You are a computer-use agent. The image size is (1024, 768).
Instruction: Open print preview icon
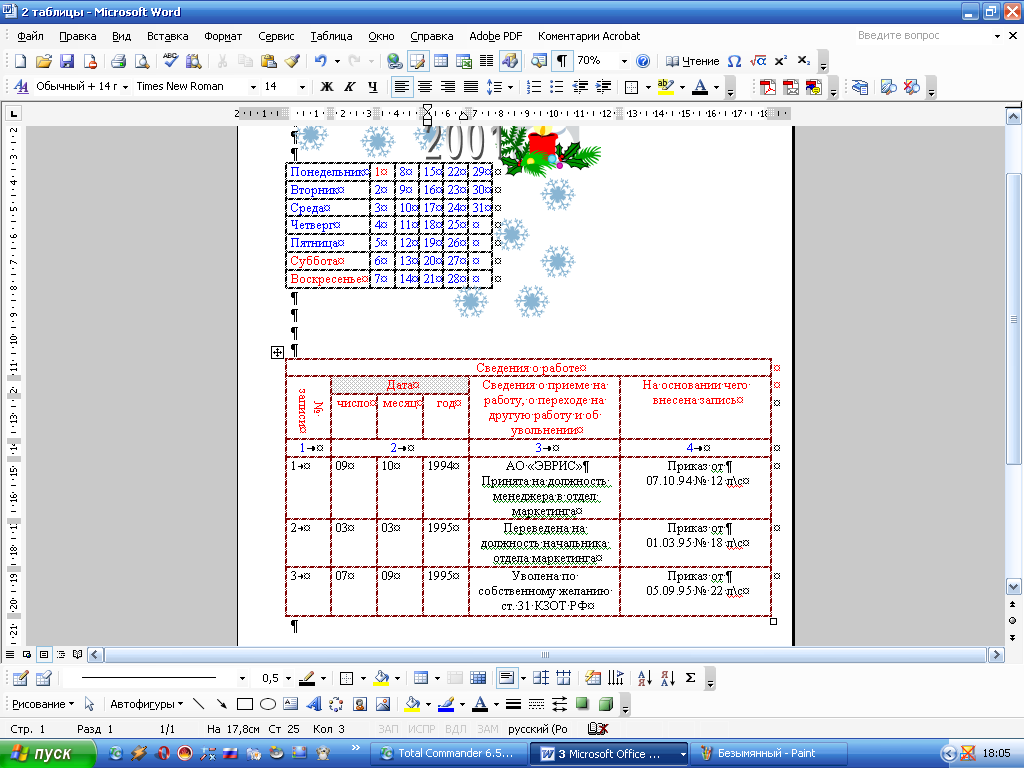pos(141,61)
